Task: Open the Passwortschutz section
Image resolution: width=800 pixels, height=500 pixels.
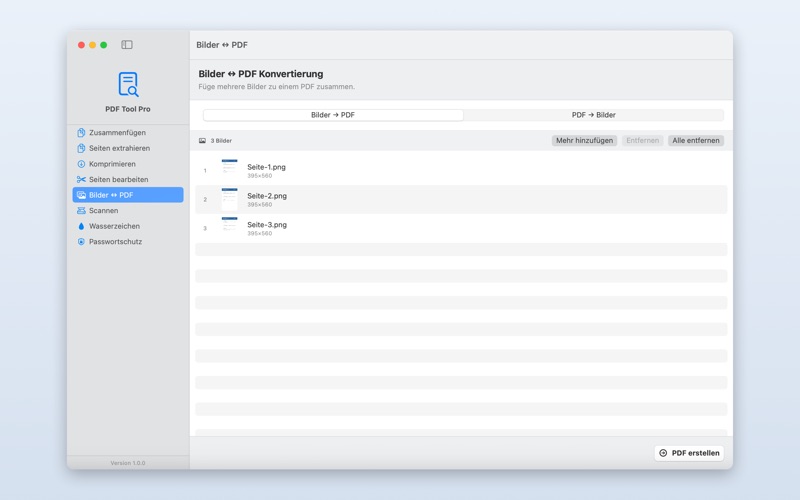Action: coord(128,242)
